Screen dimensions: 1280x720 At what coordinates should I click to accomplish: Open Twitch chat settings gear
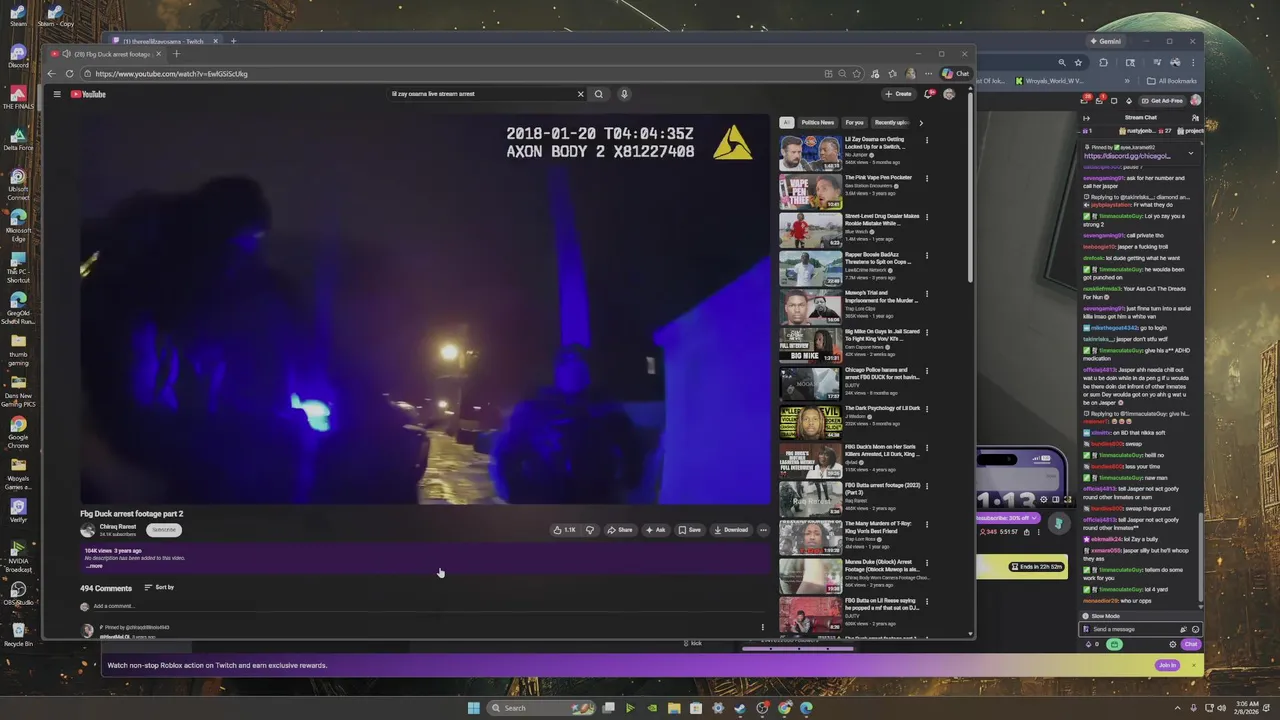(x=1173, y=644)
